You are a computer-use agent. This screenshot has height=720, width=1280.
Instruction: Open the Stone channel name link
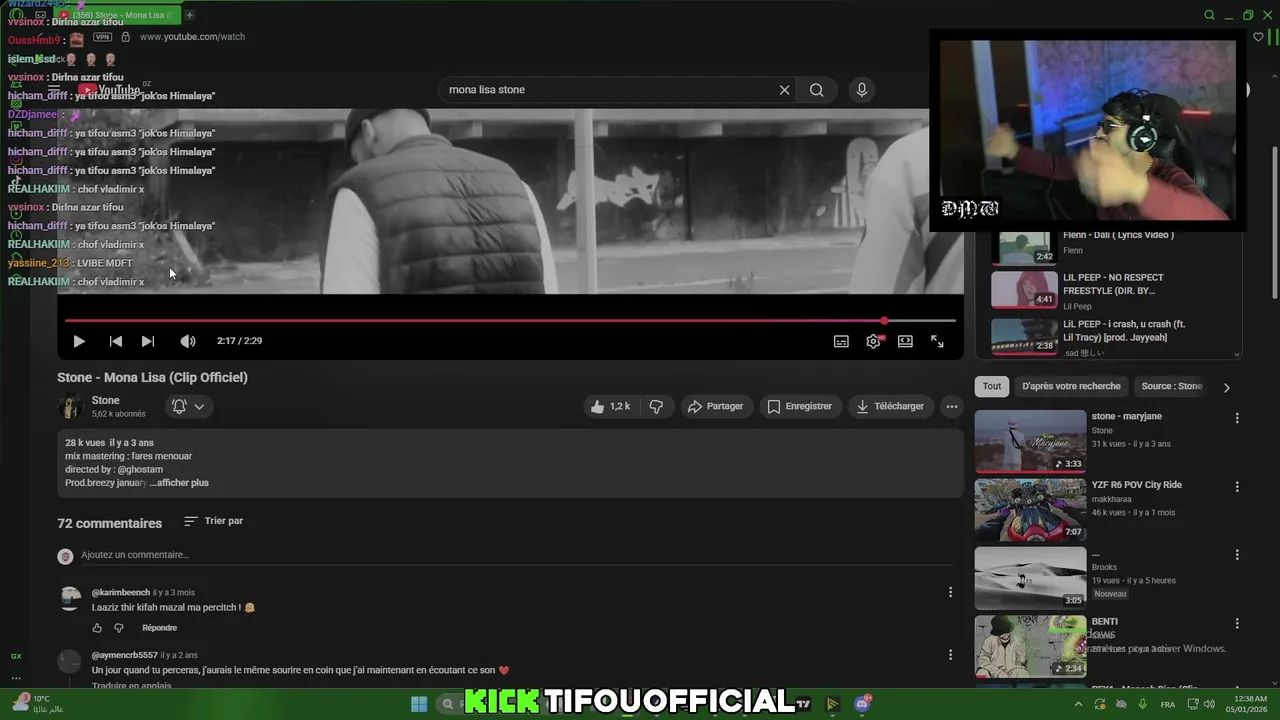pos(105,400)
